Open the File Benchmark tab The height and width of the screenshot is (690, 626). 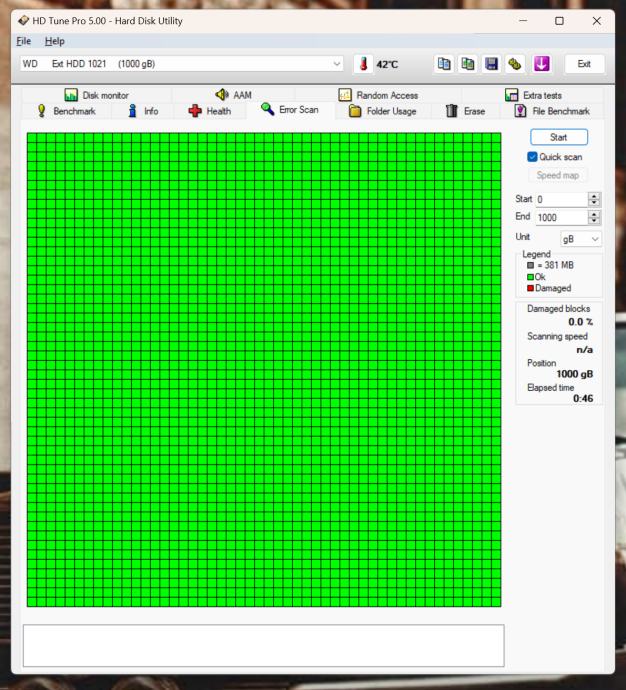point(552,111)
